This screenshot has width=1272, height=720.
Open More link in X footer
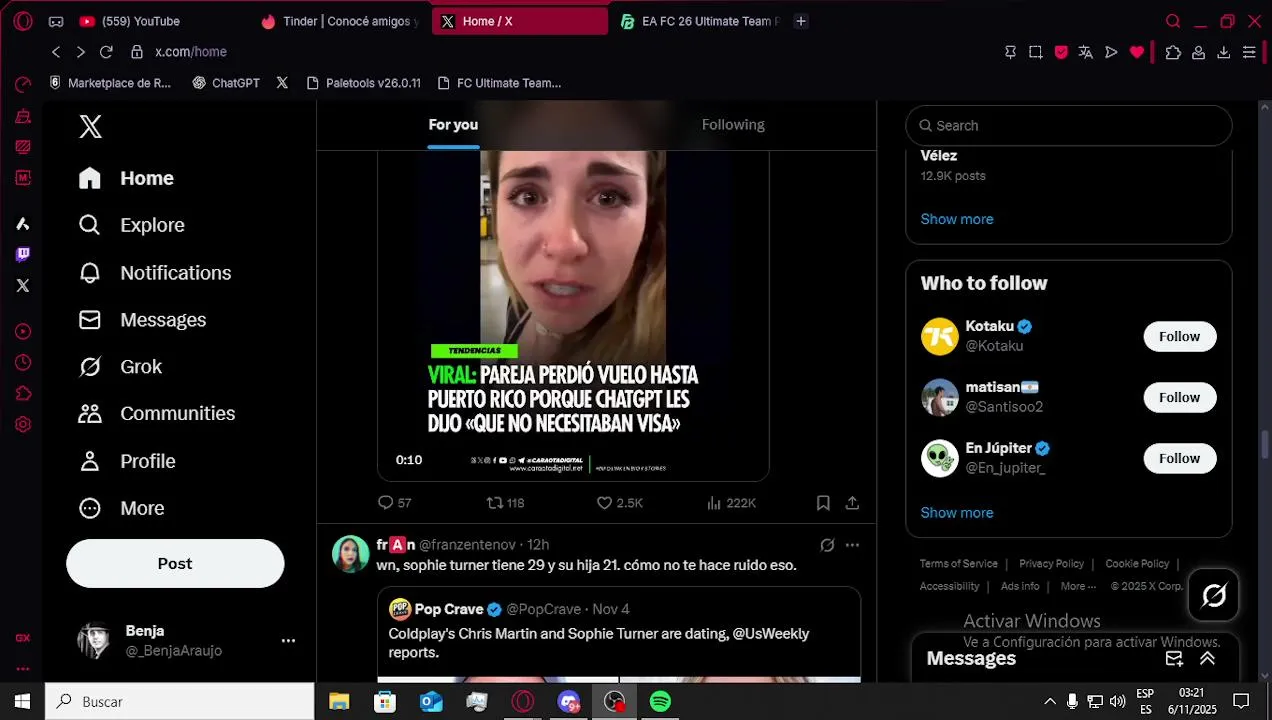click(1077, 586)
